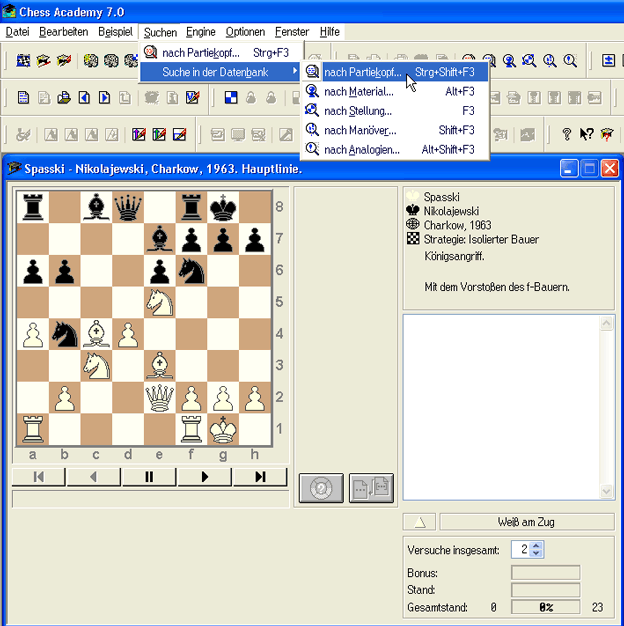Select 'nach Manöver...' in the submenu
The height and width of the screenshot is (626, 624).
[395, 130]
